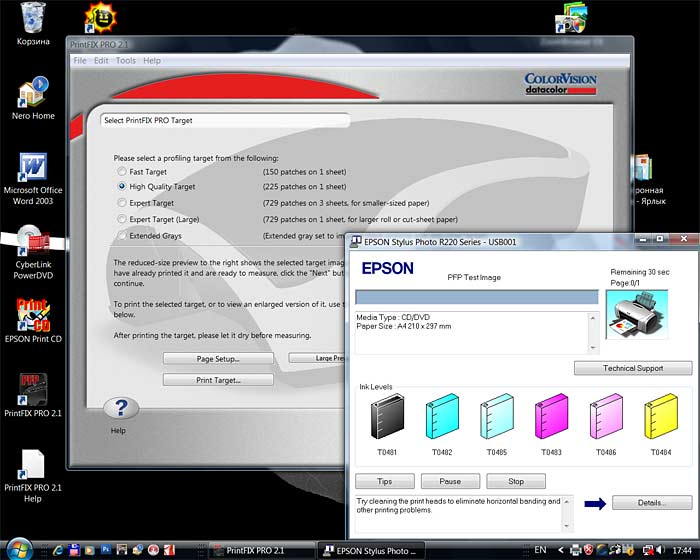Click the red shield security tray icon

click(x=588, y=550)
